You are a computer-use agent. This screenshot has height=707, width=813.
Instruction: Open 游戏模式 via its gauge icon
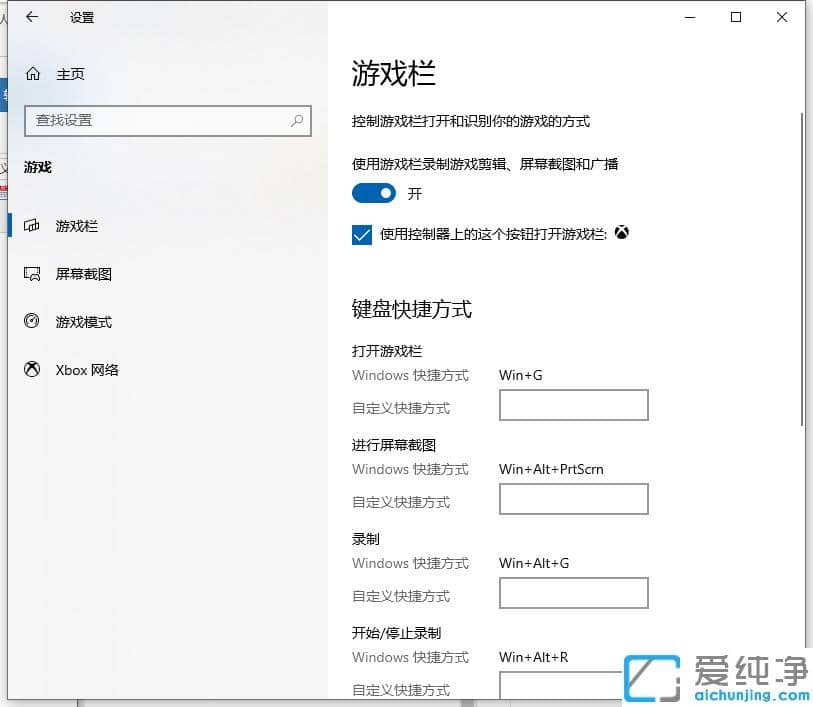(31, 321)
